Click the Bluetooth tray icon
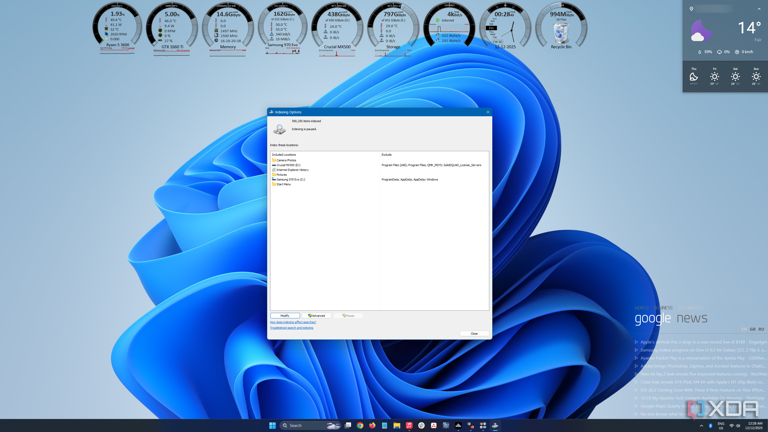Screen dimensions: 768x432 711,426
